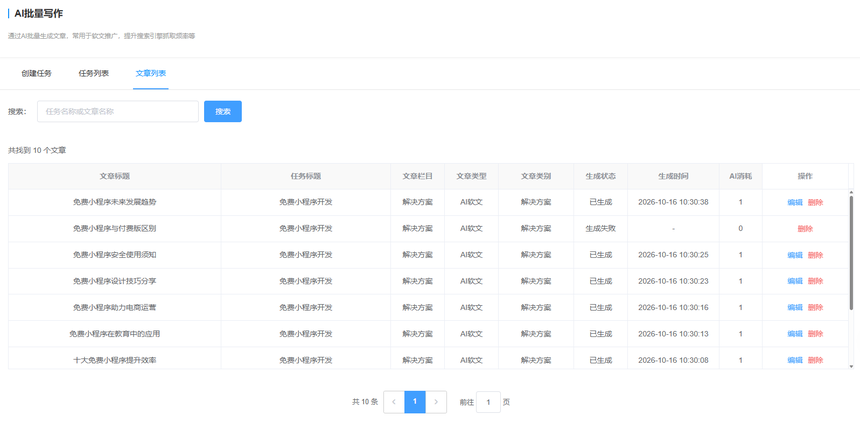Click the 免费小程序未来发展趋势 title cell
This screenshot has height=429, width=860.
tap(115, 202)
